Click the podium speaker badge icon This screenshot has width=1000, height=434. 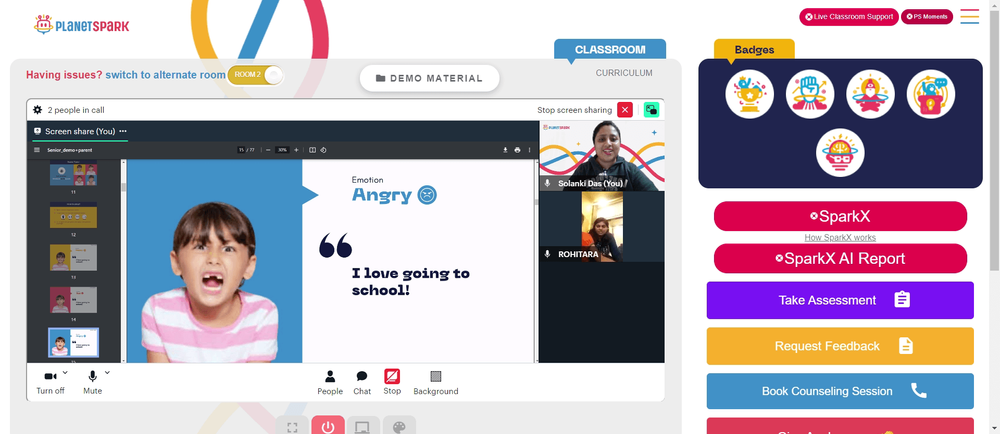pos(930,94)
